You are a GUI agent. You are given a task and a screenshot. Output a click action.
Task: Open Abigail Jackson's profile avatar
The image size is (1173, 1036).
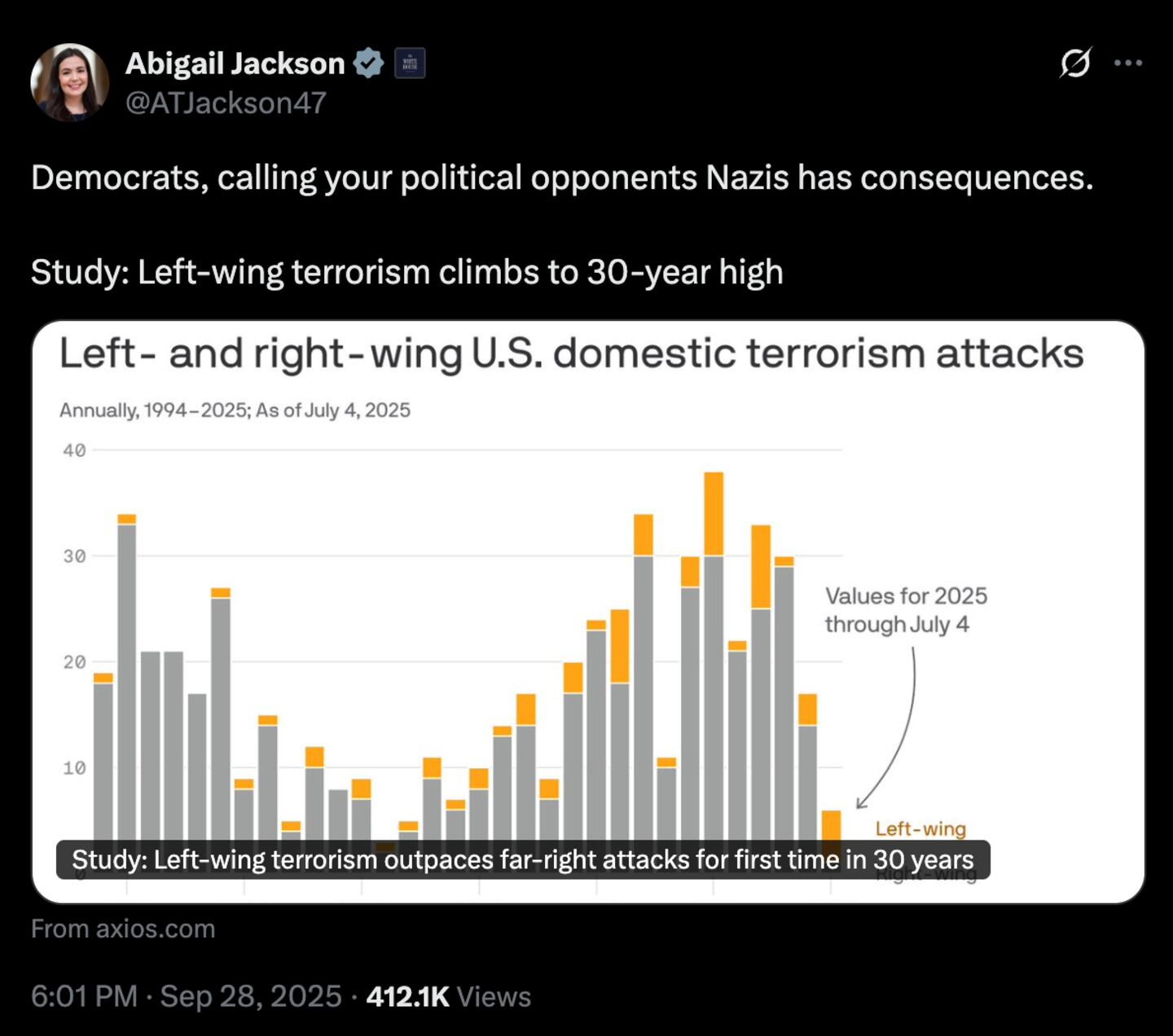(72, 84)
